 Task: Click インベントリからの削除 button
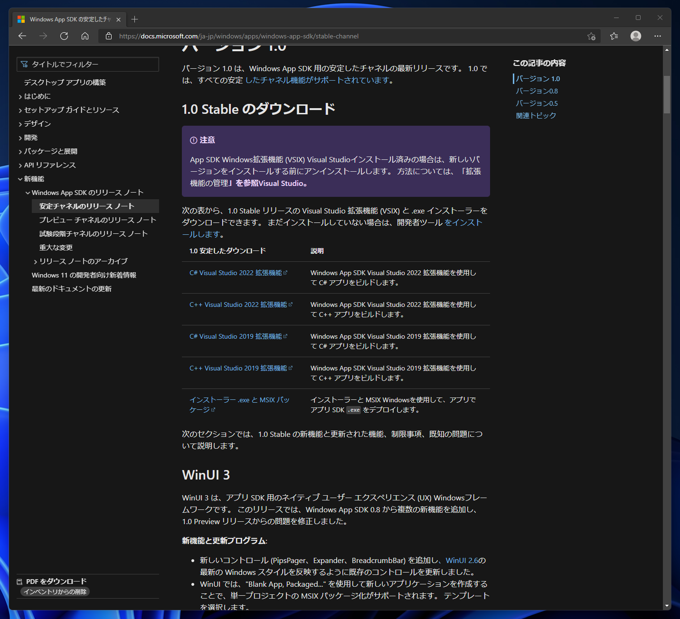tap(55, 592)
